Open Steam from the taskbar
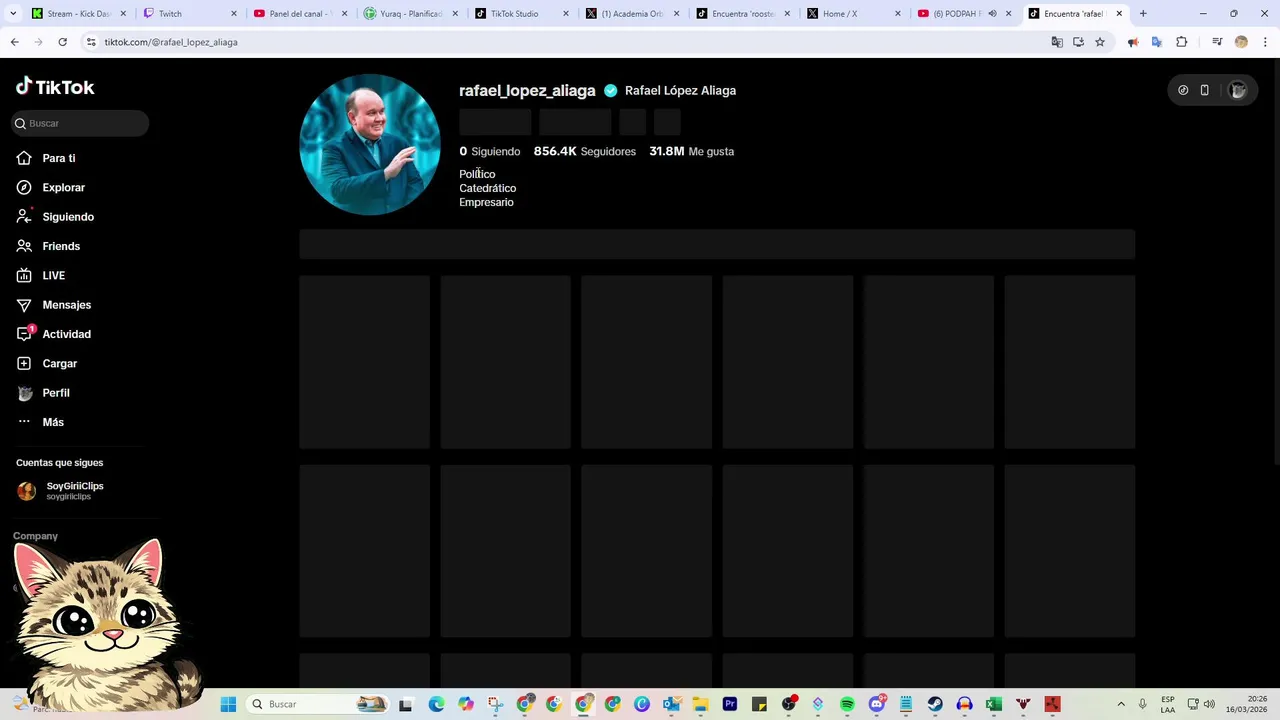1280x720 pixels. 935,704
